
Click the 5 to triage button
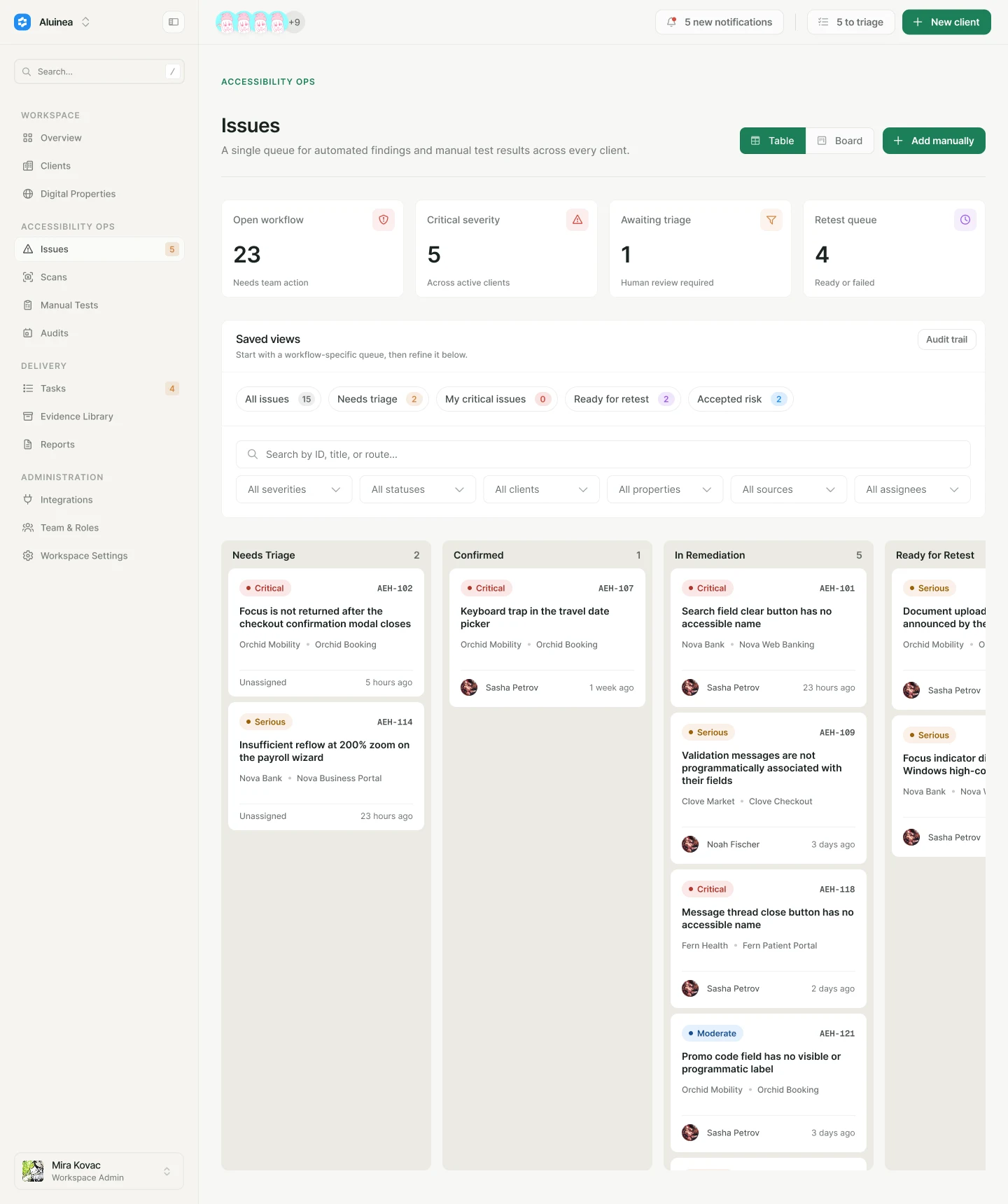click(x=851, y=22)
